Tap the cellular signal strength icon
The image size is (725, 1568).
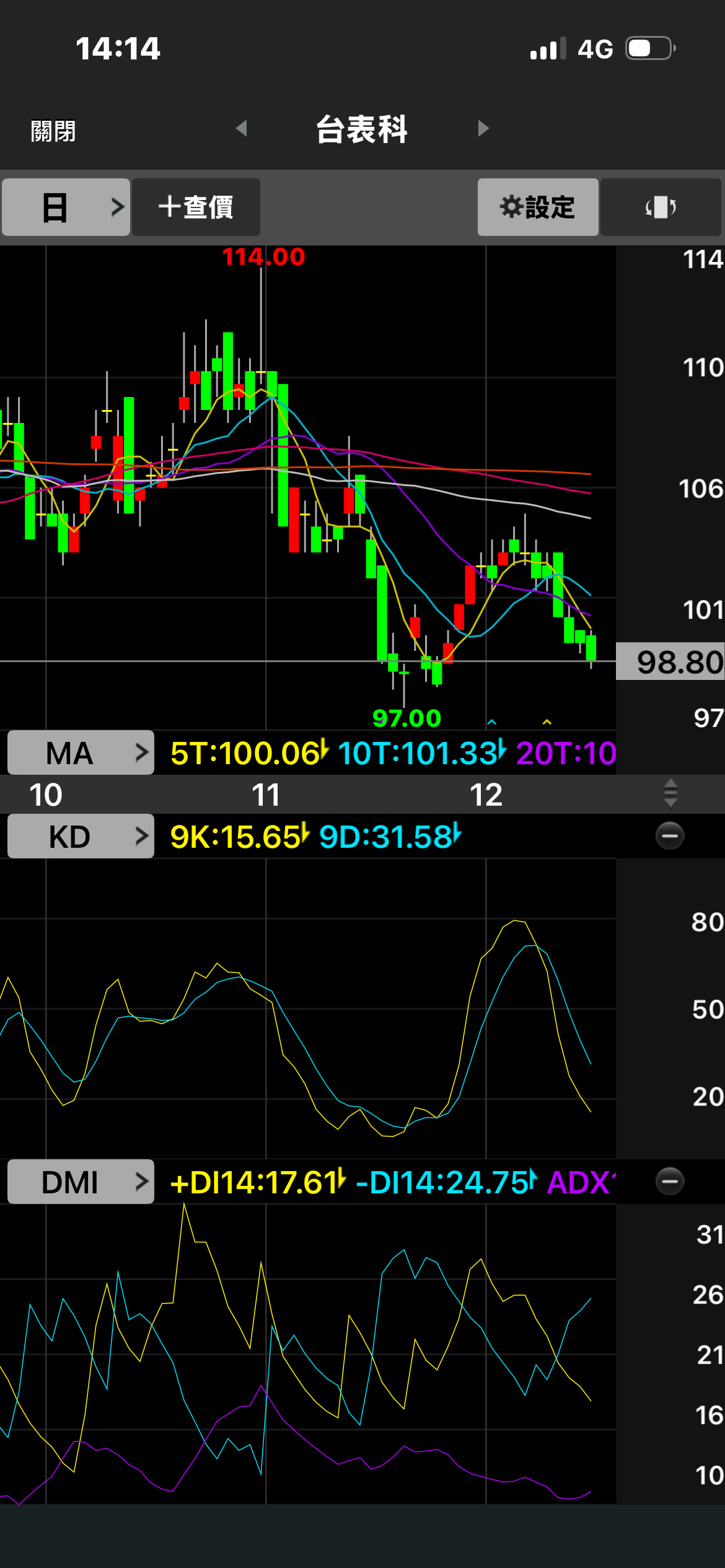point(548,48)
